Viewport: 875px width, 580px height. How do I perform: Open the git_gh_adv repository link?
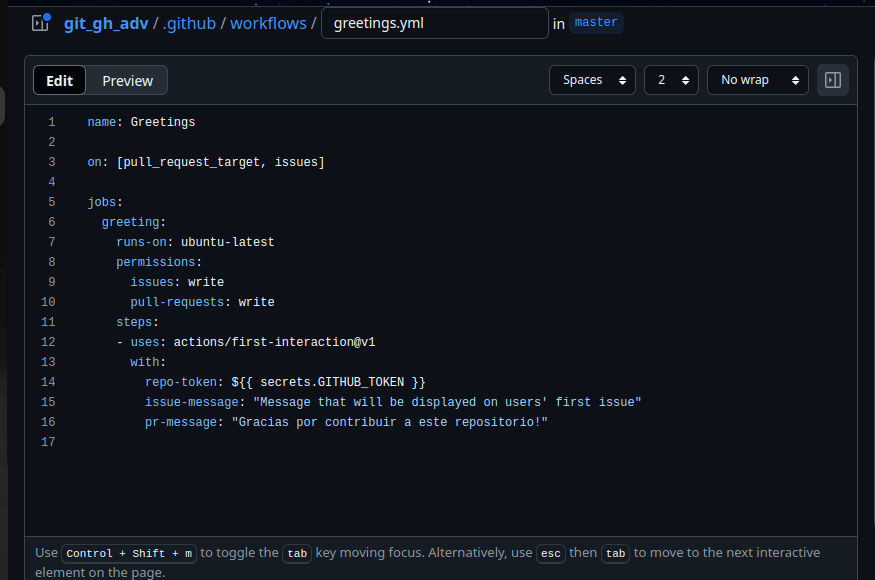coord(106,23)
